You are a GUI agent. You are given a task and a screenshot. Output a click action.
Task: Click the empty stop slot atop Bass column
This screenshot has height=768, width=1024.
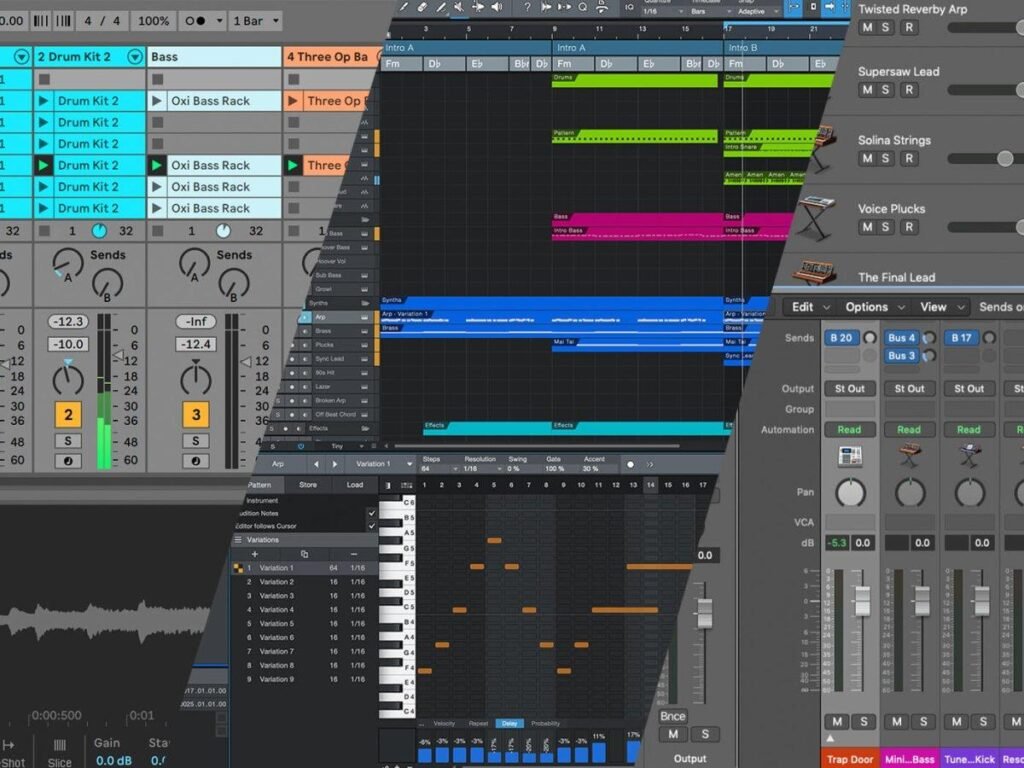click(x=157, y=79)
